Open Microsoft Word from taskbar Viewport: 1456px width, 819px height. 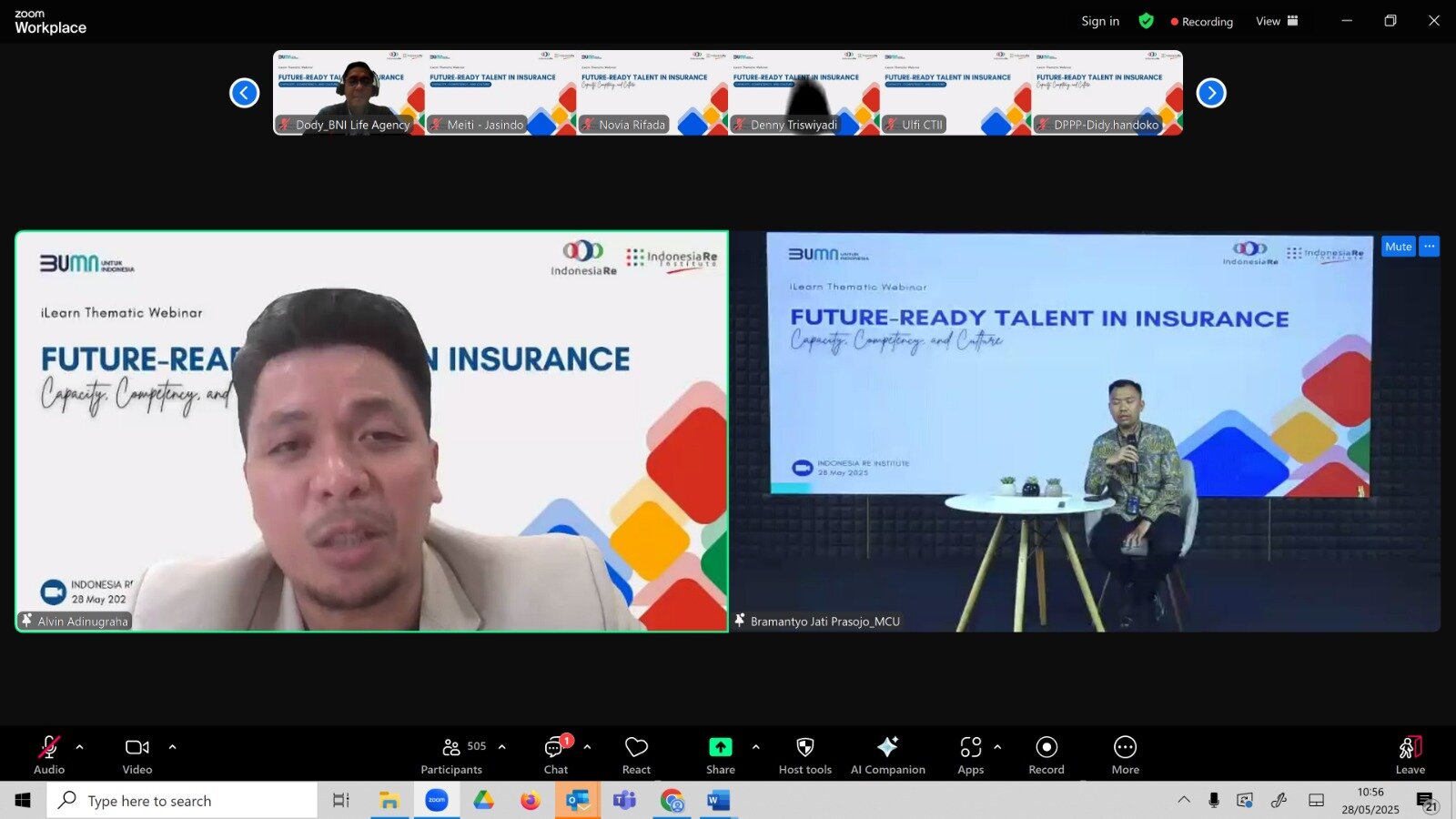tap(719, 800)
